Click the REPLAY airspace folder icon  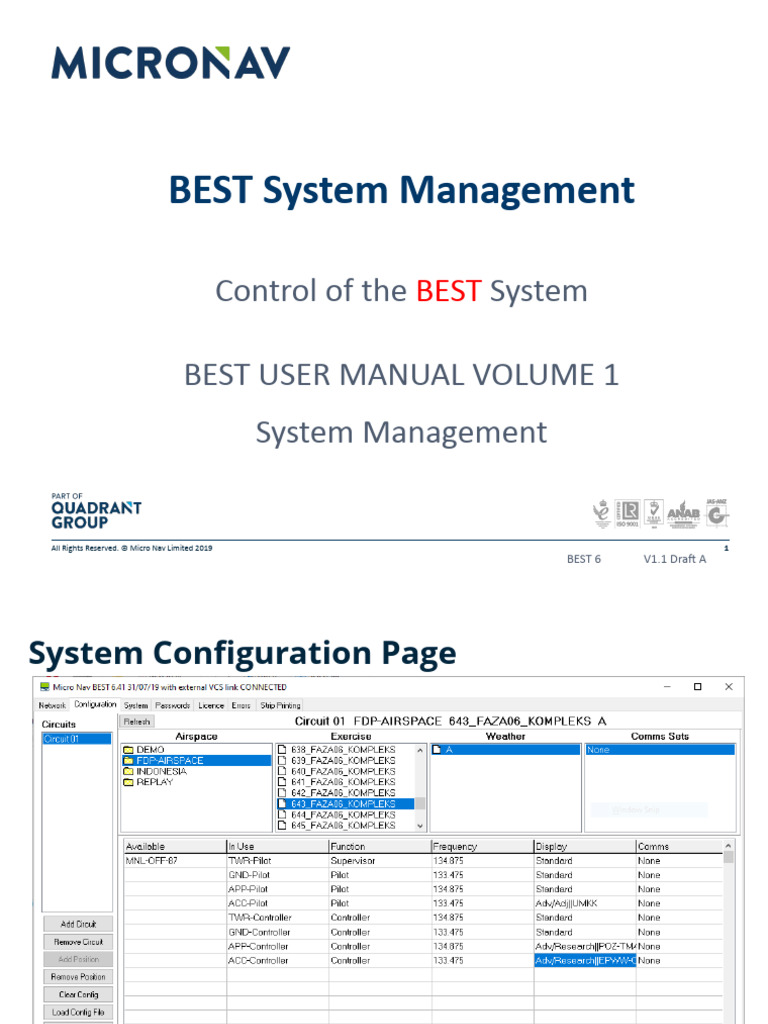(128, 782)
